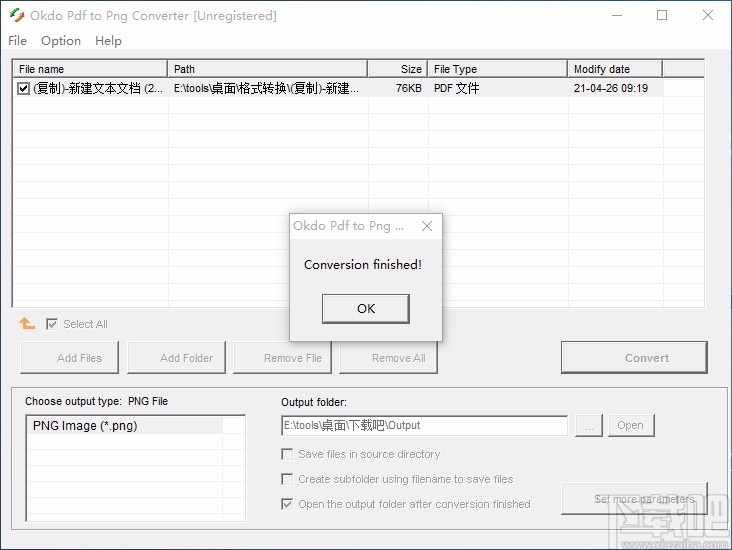
Task: Click Set more parameters button
Action: point(634,499)
